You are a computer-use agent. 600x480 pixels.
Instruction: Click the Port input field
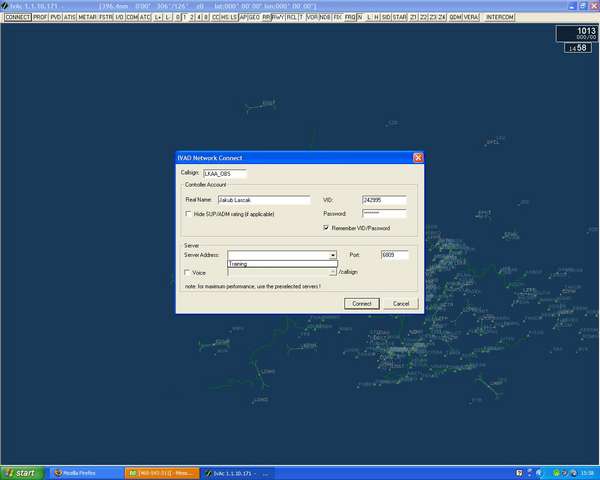click(395, 255)
